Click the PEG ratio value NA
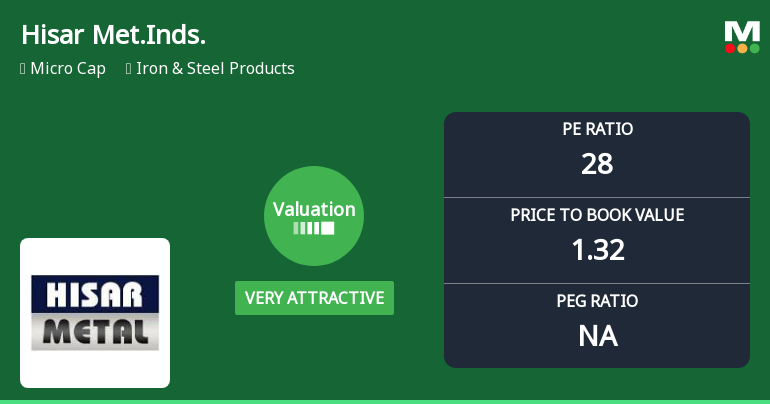Screen dimensions: 770x404 (597, 336)
